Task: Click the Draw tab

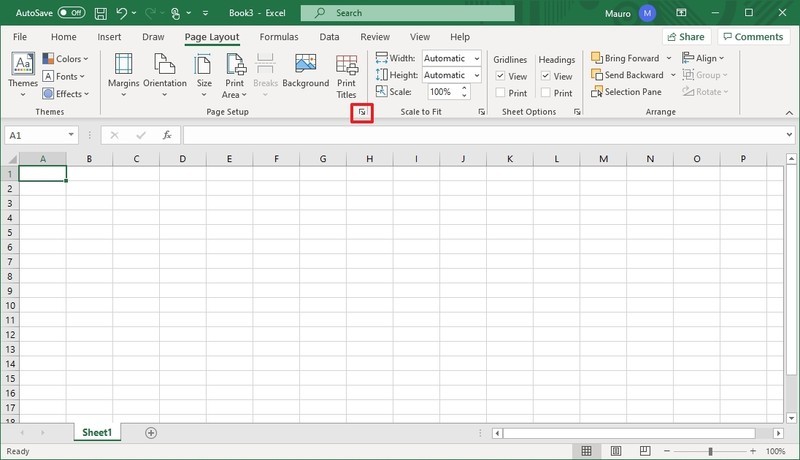Action: 153,37
